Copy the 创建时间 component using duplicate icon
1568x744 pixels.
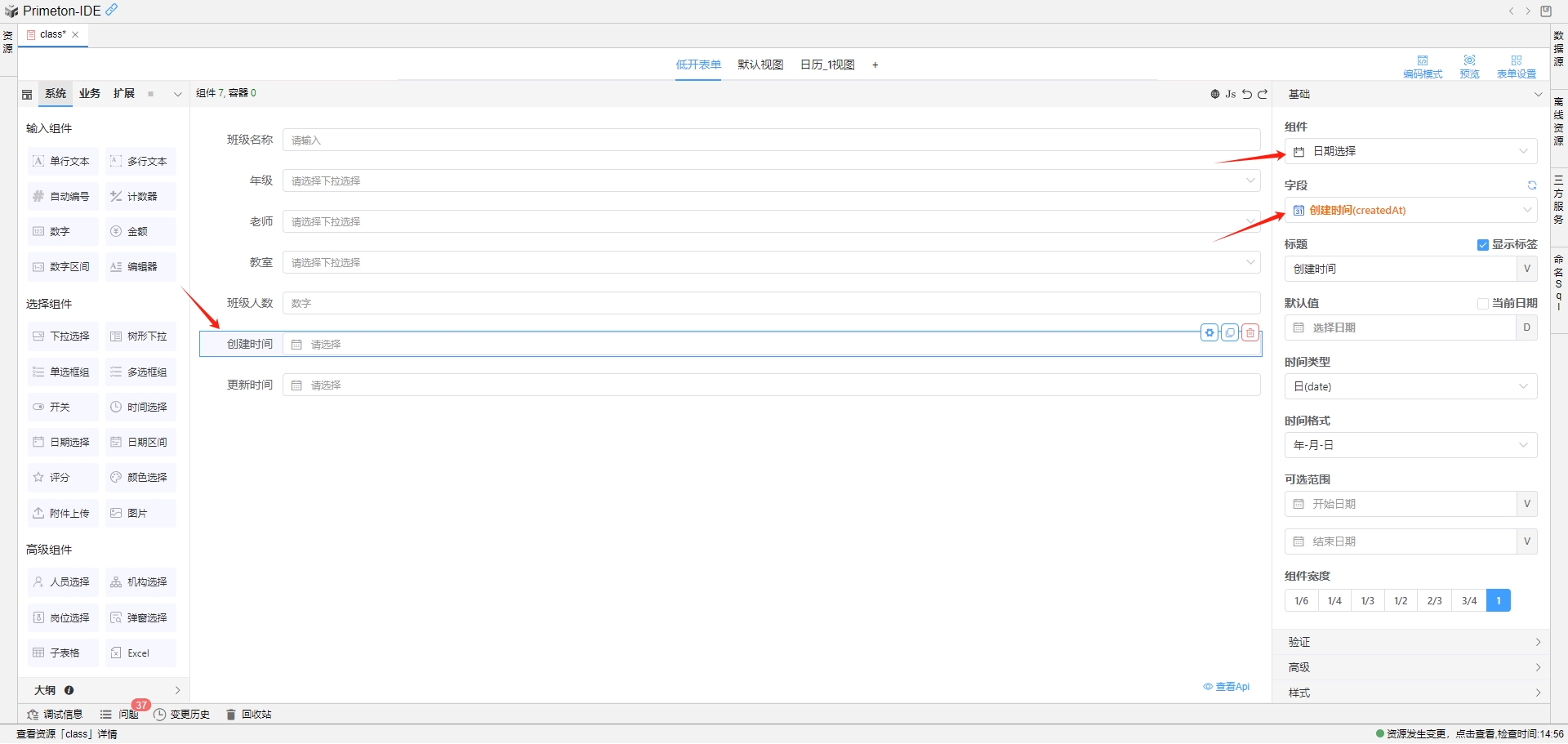click(1229, 332)
